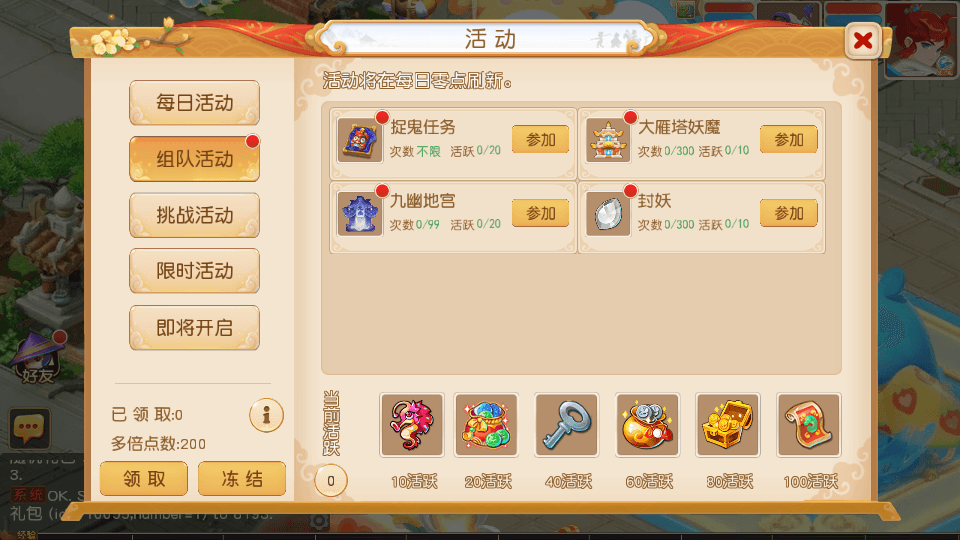Close the 活动 window
Image resolution: width=960 pixels, height=540 pixels.
pyautogui.click(x=863, y=40)
